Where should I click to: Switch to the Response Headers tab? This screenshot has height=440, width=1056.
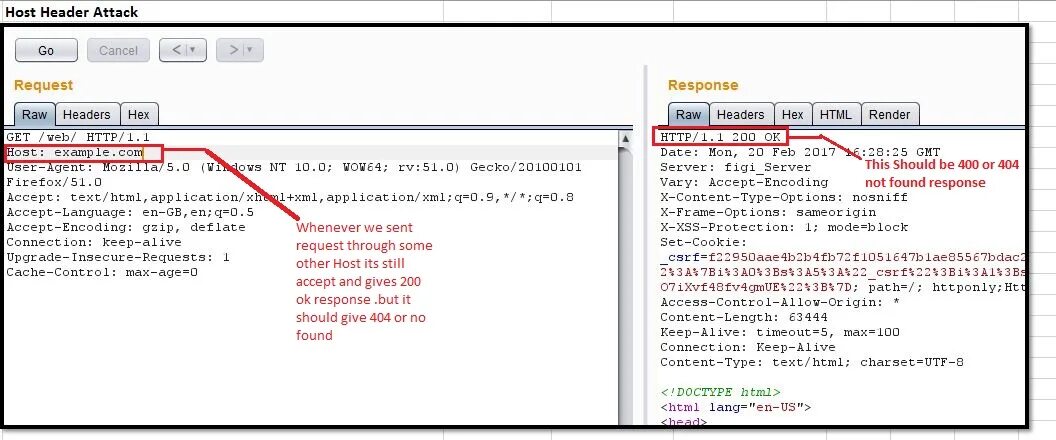coord(740,115)
